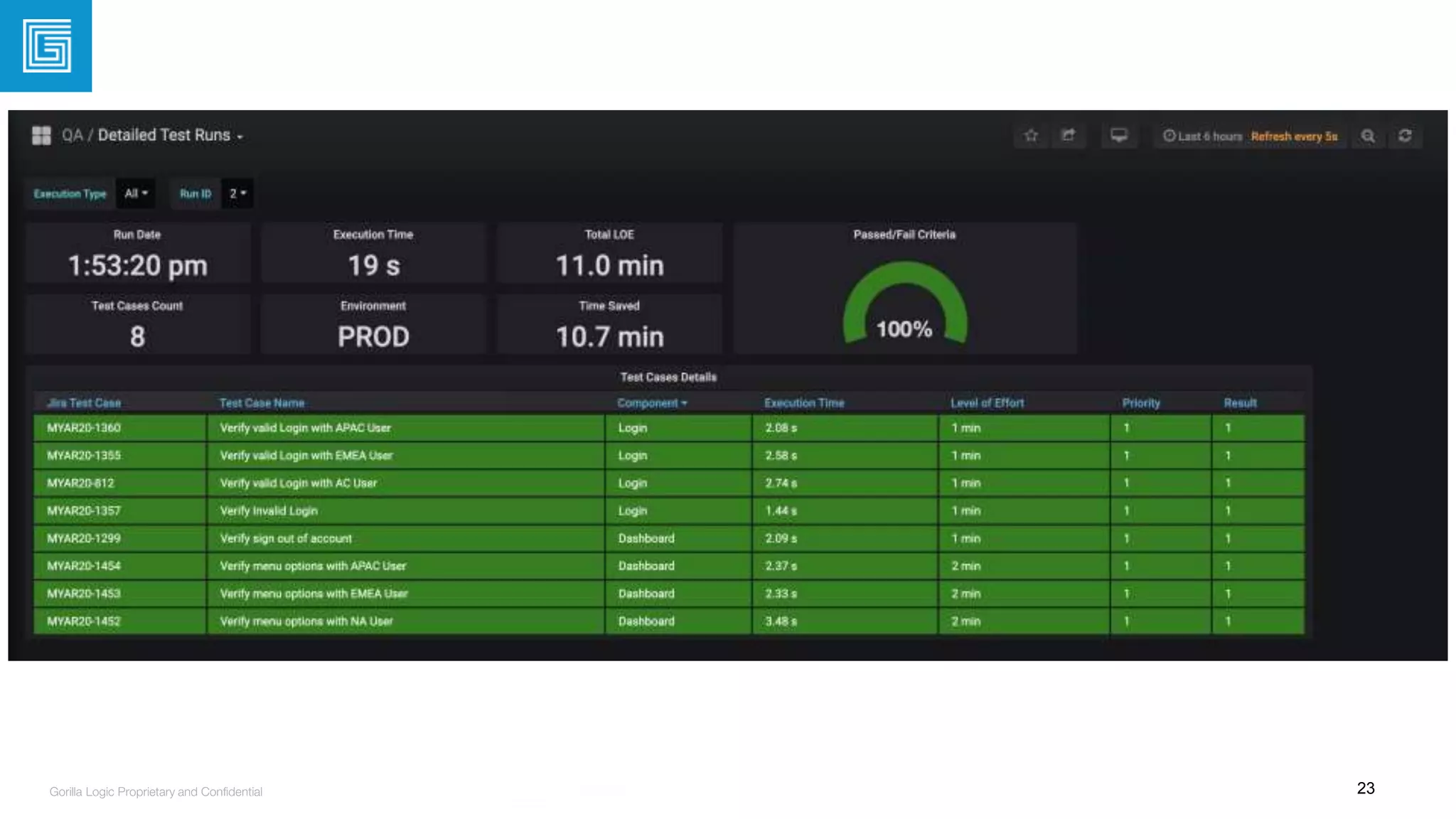Click the zoom out time range icon
Screen dimensions: 1456x819
pyautogui.click(x=1367, y=136)
